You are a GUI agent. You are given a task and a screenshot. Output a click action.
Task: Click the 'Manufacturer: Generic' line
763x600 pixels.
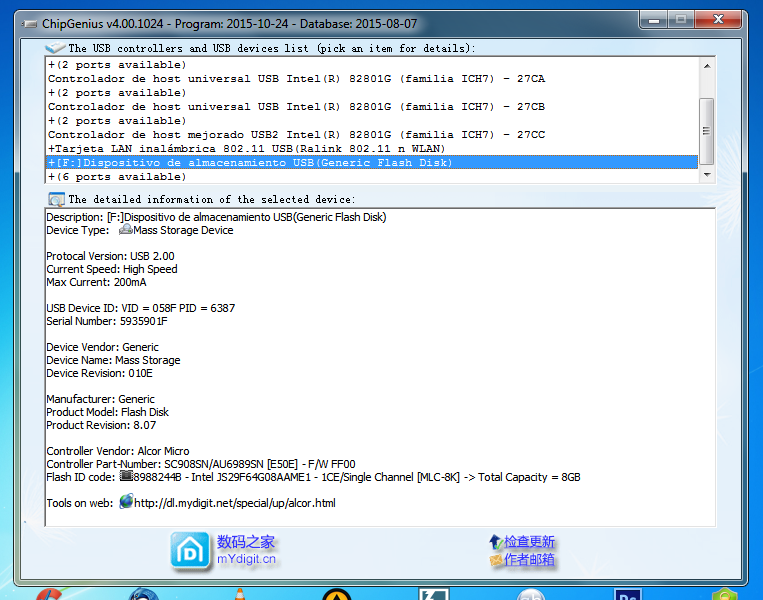pyautogui.click(x=101, y=399)
